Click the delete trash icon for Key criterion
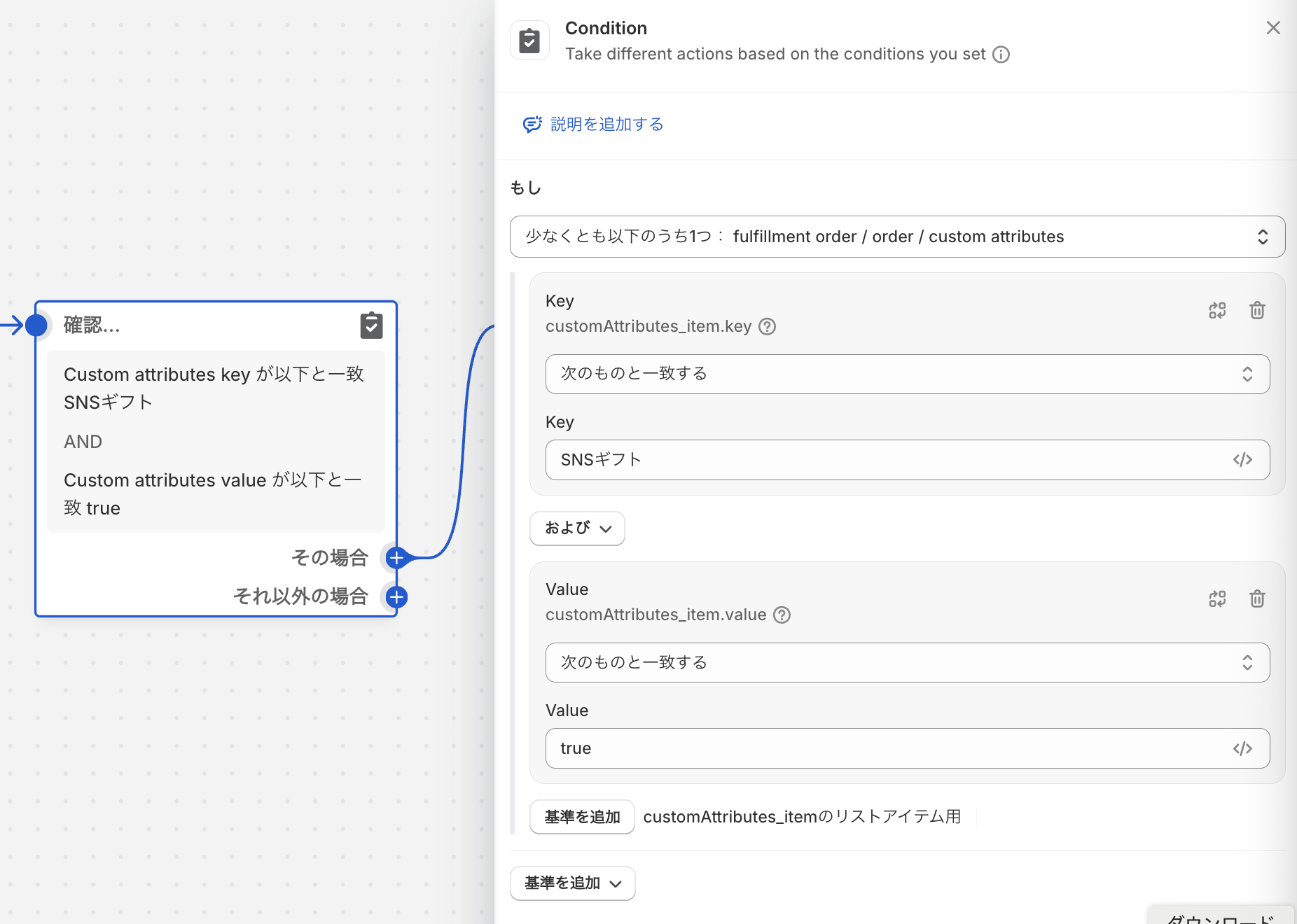This screenshot has height=924, width=1297. [x=1257, y=310]
